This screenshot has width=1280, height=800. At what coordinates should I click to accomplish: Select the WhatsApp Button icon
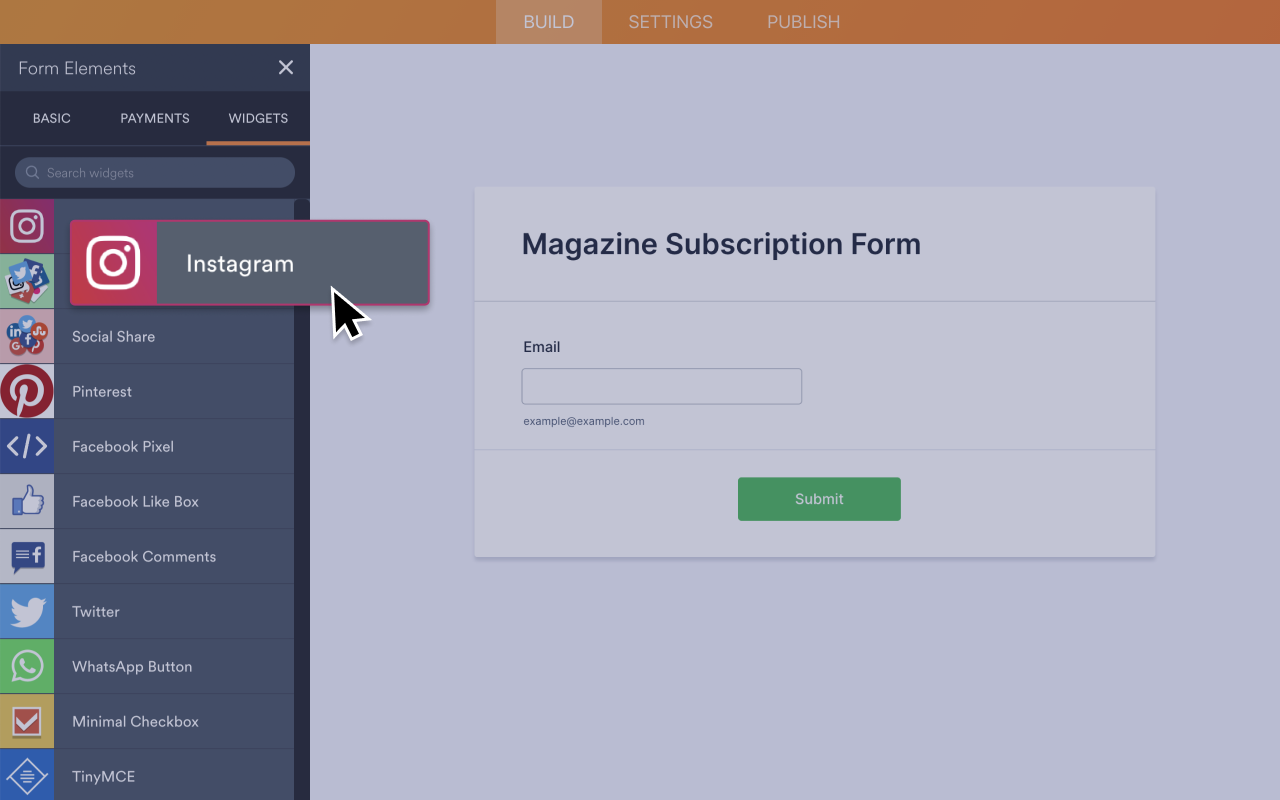pos(27,666)
